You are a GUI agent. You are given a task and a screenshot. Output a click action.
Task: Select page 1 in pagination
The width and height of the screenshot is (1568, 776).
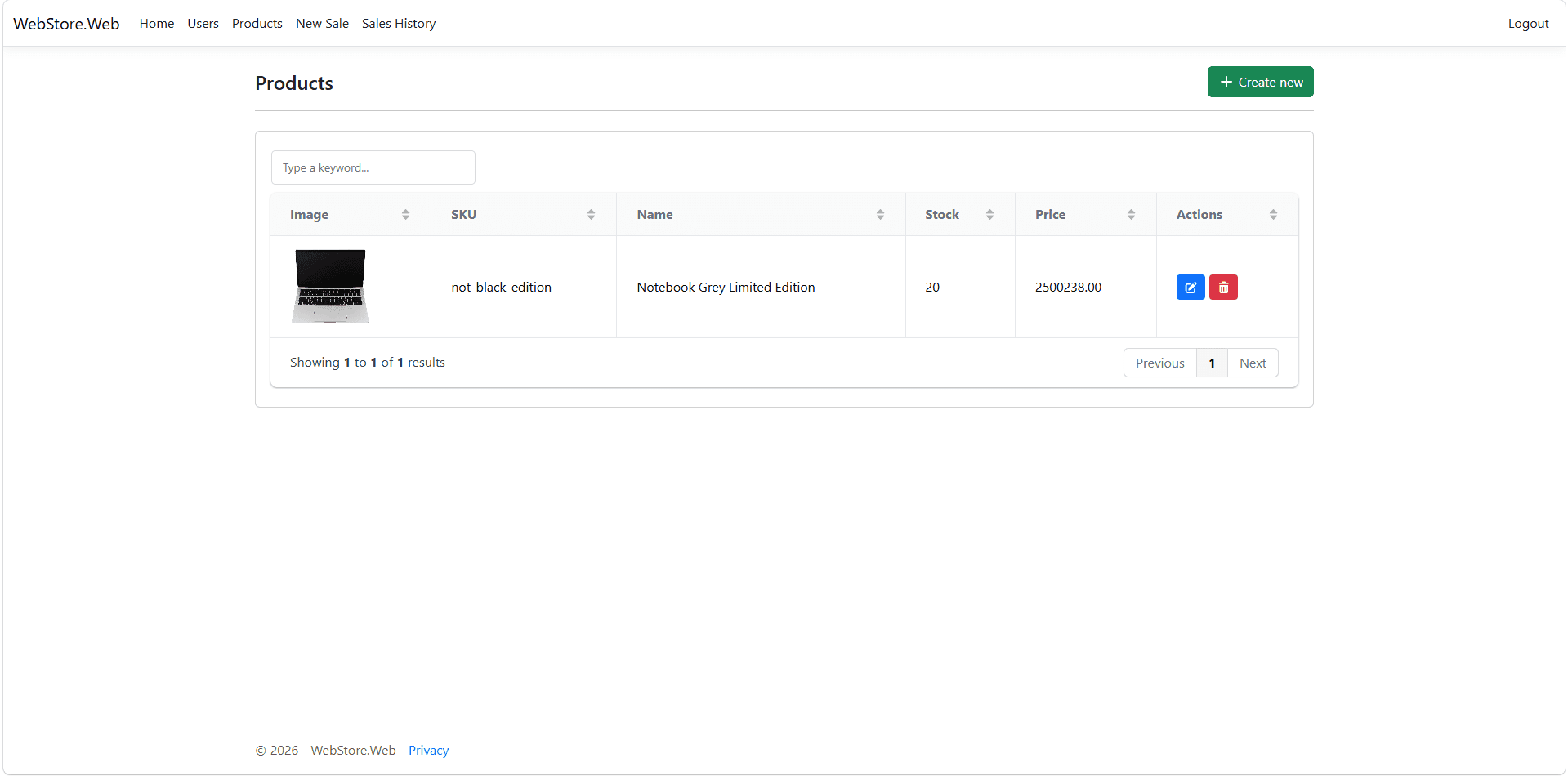[1212, 363]
